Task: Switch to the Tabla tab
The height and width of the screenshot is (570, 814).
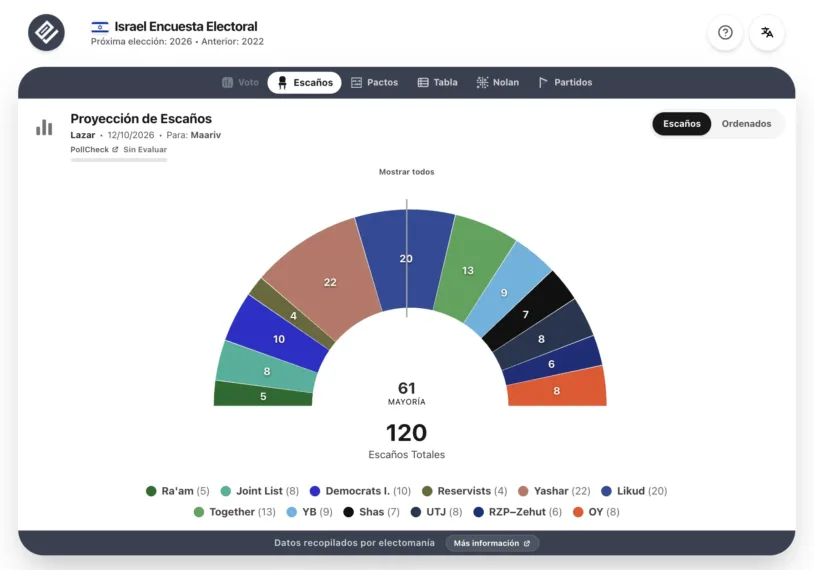Action: pyautogui.click(x=438, y=83)
